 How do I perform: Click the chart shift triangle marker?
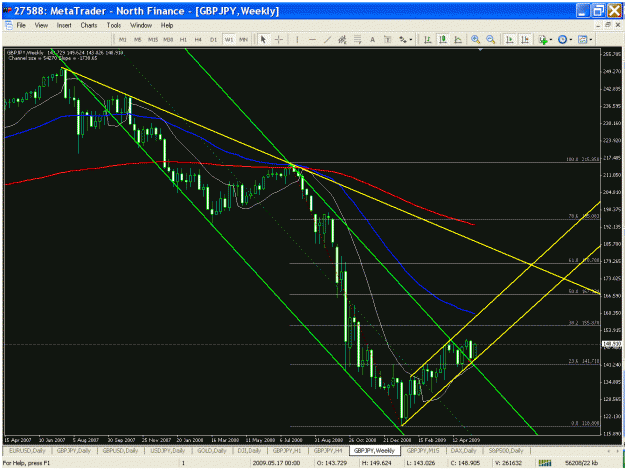tap(480, 49)
